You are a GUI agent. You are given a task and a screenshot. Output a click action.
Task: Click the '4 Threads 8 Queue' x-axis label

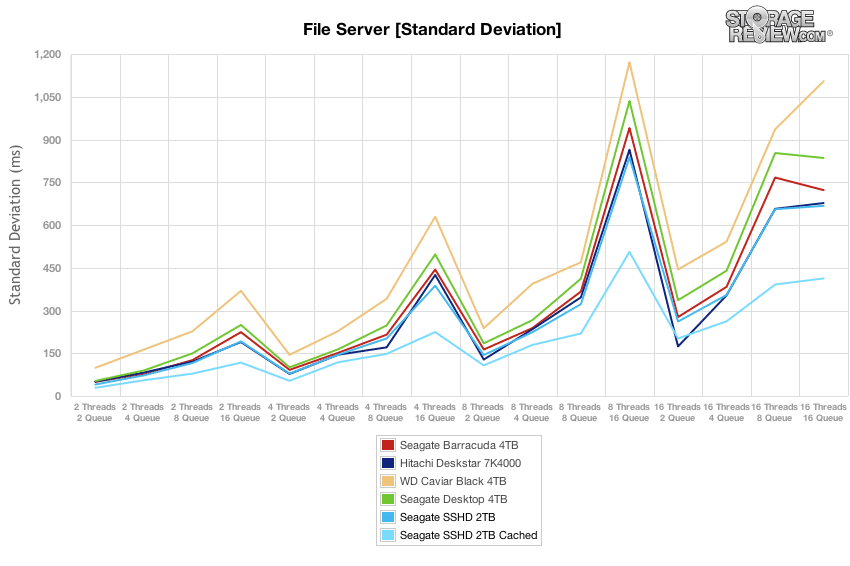(x=385, y=413)
